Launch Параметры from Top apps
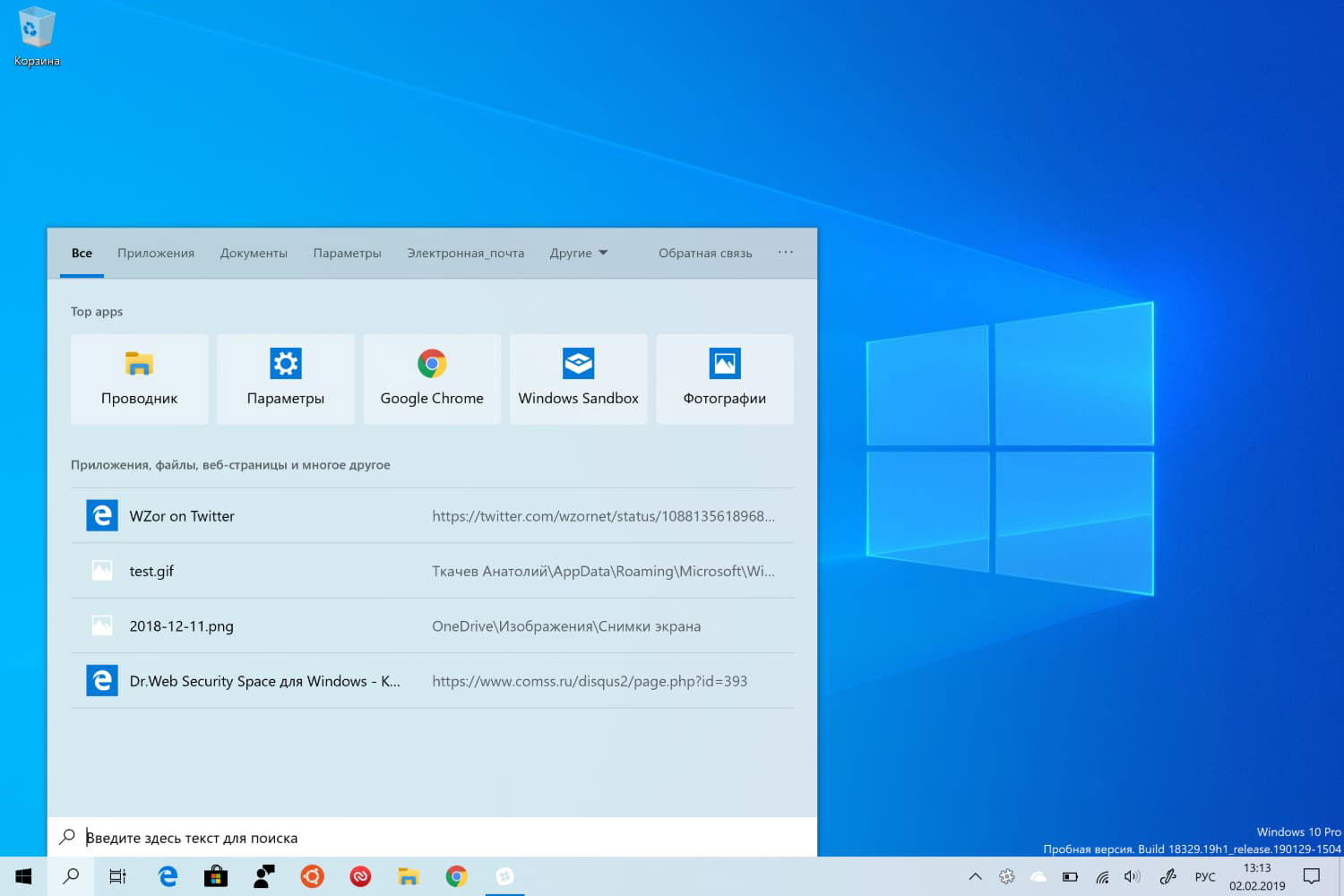This screenshot has width=1344, height=896. (x=285, y=378)
